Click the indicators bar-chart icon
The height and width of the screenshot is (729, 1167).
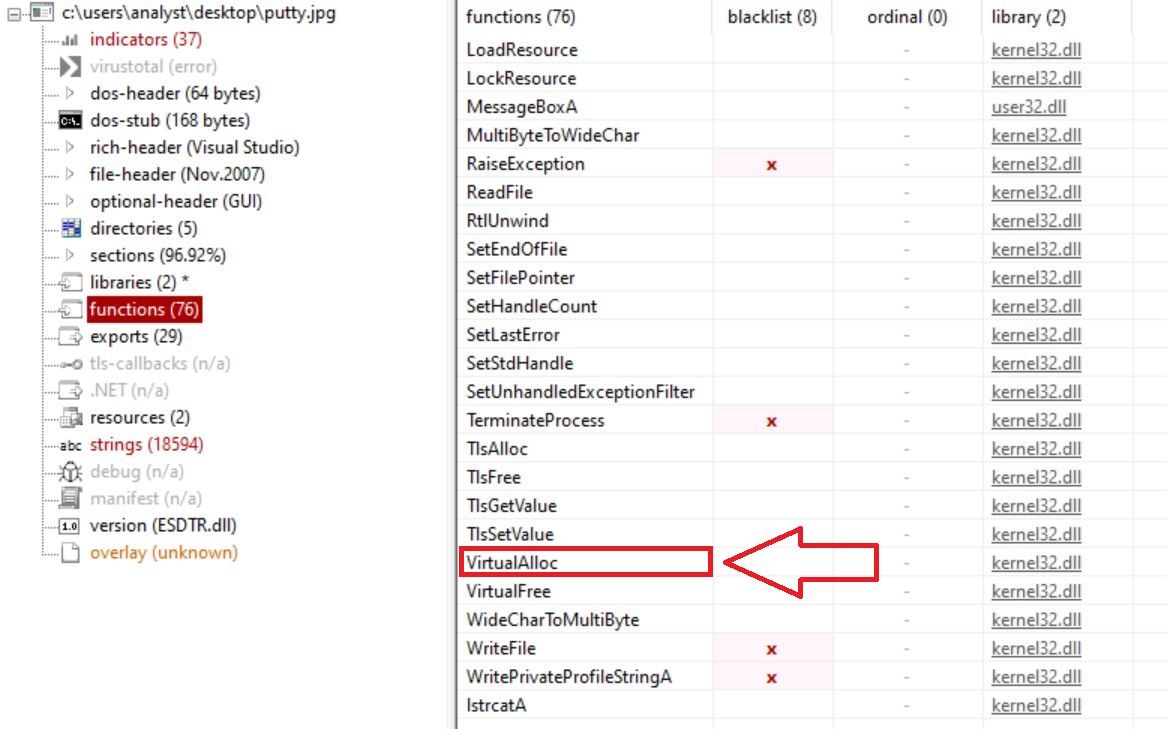[x=70, y=40]
